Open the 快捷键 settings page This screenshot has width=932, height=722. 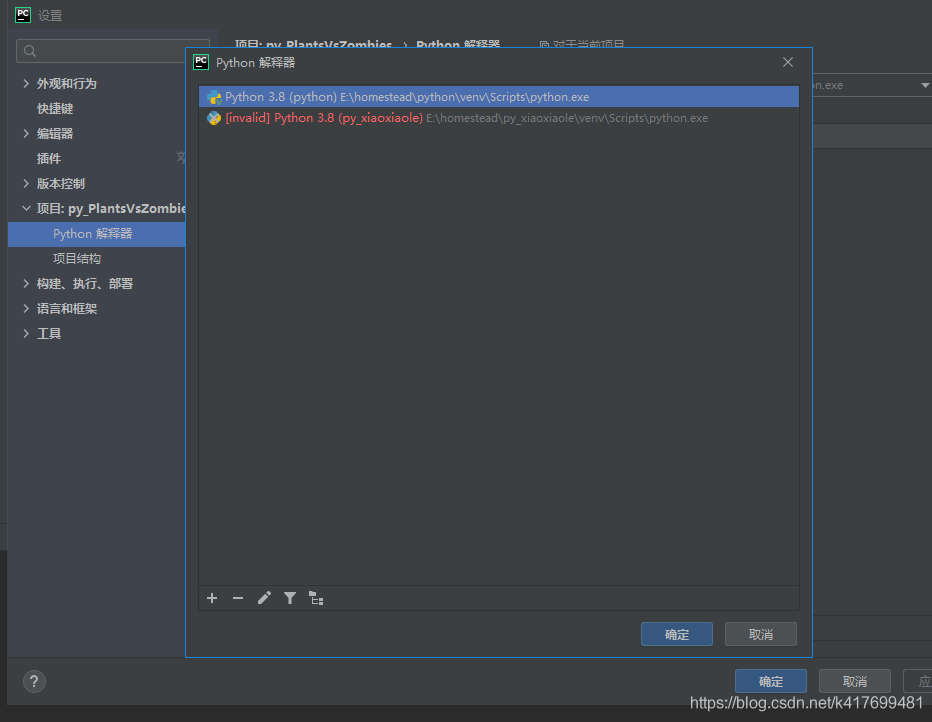click(x=55, y=109)
